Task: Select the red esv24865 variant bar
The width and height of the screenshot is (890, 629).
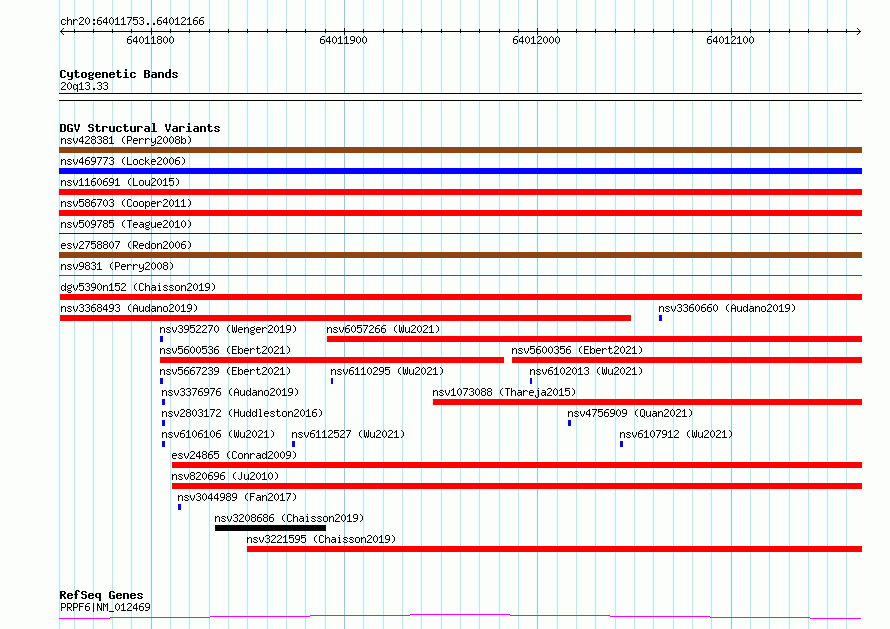Action: (517, 465)
